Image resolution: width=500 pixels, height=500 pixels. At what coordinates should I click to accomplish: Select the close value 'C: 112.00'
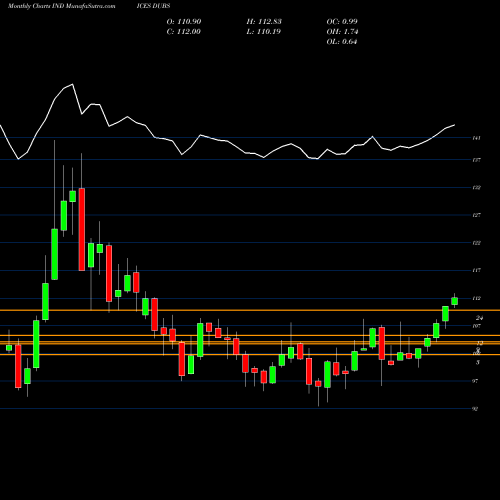point(184,32)
